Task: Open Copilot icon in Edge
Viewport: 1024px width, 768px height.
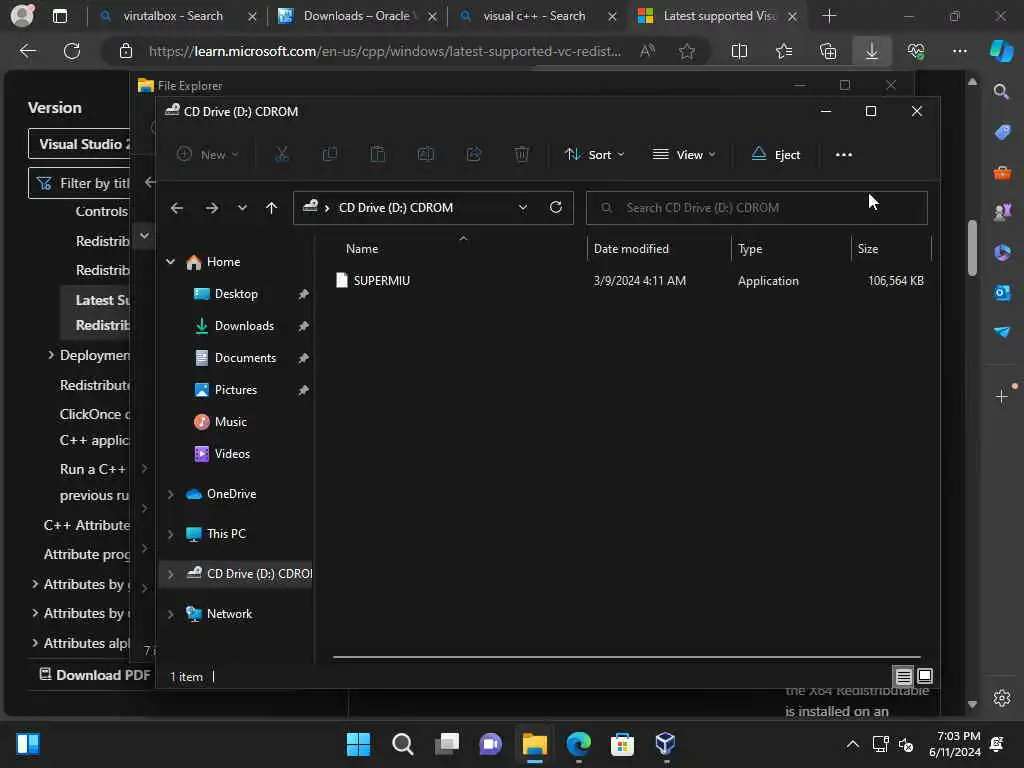Action: pos(1001,51)
